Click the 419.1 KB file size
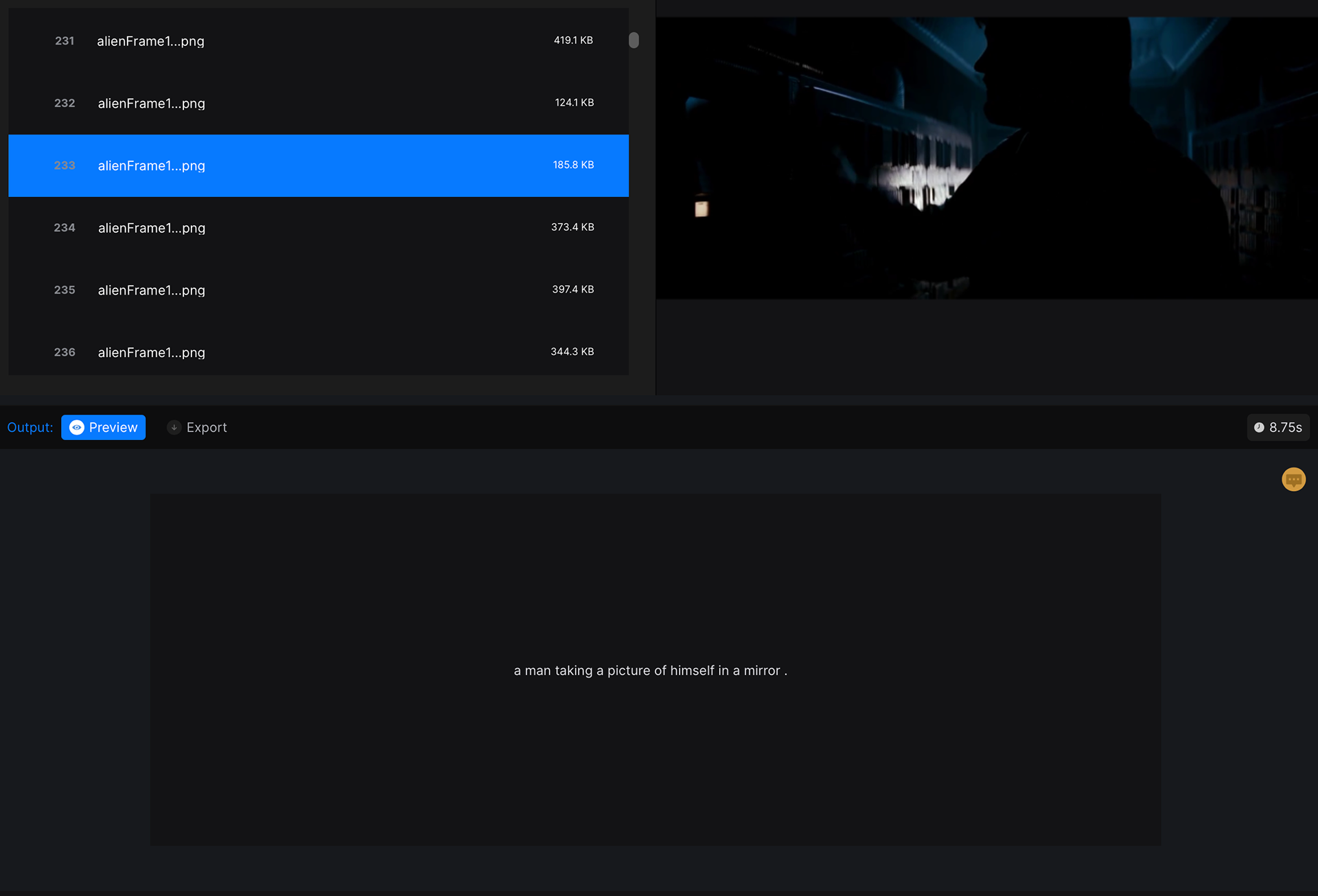The height and width of the screenshot is (896, 1318). 573,41
